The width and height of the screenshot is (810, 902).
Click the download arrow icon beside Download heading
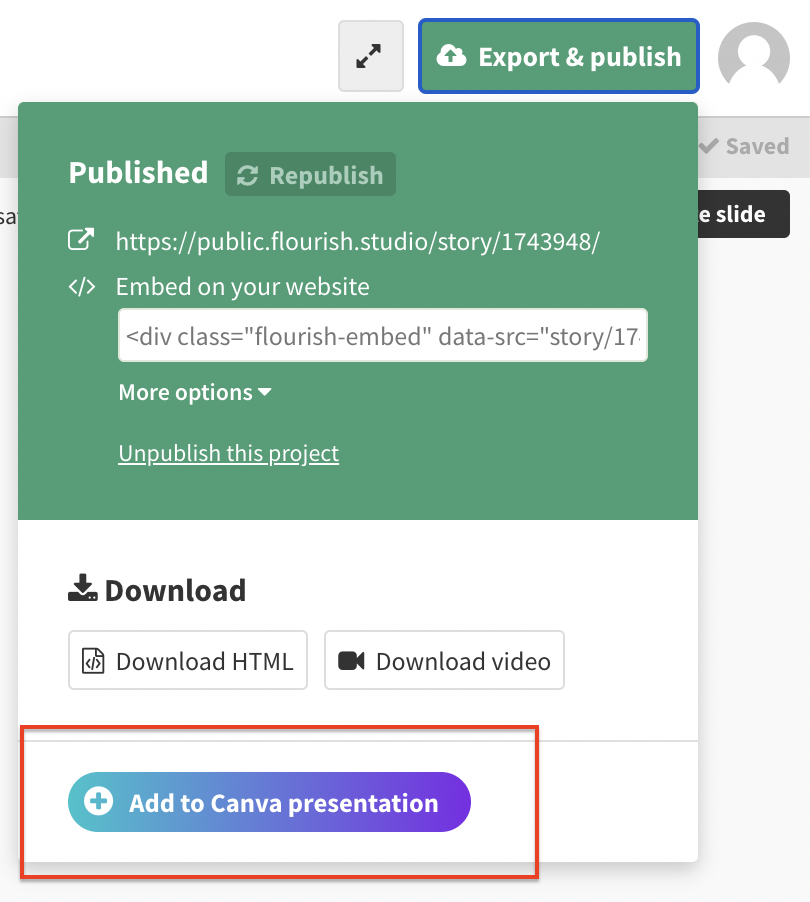point(81,589)
